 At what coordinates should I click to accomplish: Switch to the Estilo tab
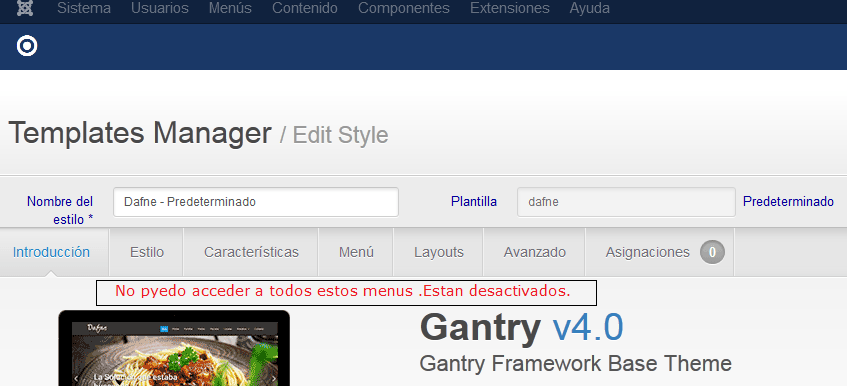tap(146, 252)
